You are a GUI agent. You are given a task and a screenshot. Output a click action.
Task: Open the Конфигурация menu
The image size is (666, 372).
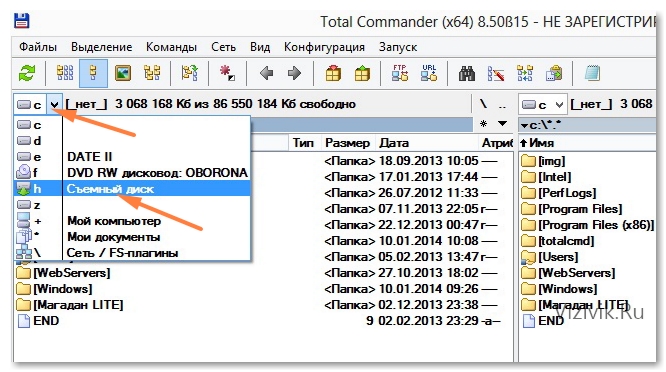click(x=324, y=47)
